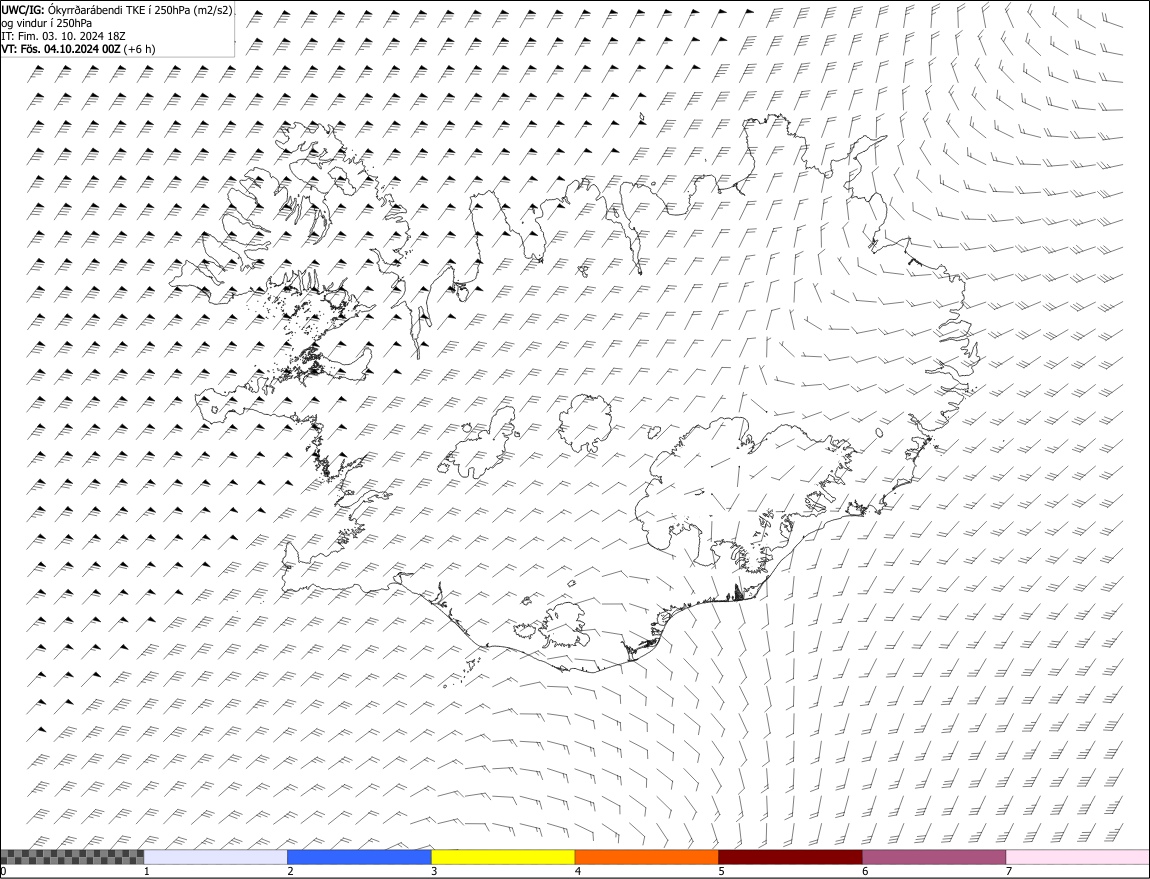Image resolution: width=1150 pixels, height=879 pixels.
Task: Click the yellow 3-4 legend swatch
Action: click(x=503, y=857)
